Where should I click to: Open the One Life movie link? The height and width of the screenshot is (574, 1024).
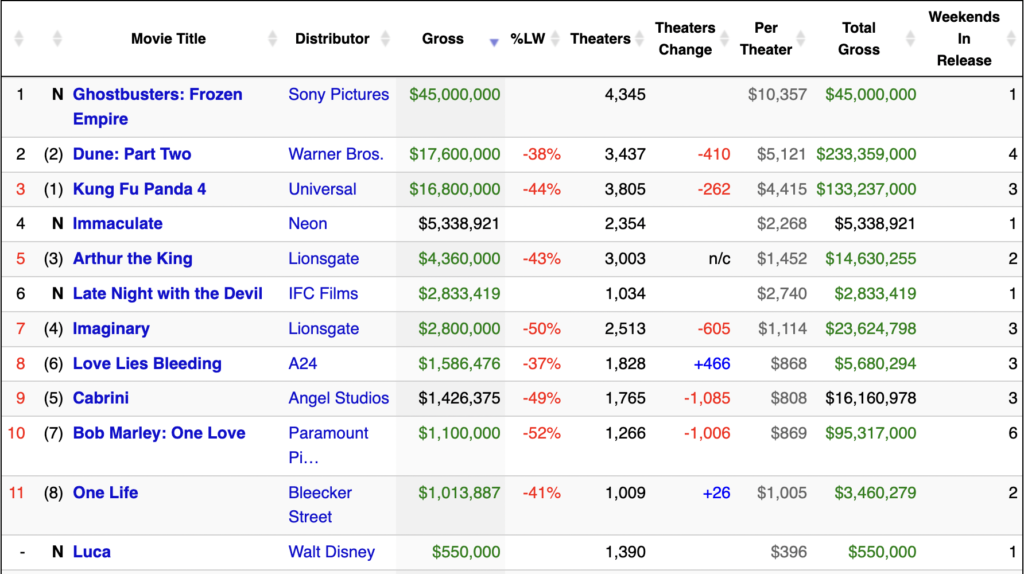coord(105,493)
